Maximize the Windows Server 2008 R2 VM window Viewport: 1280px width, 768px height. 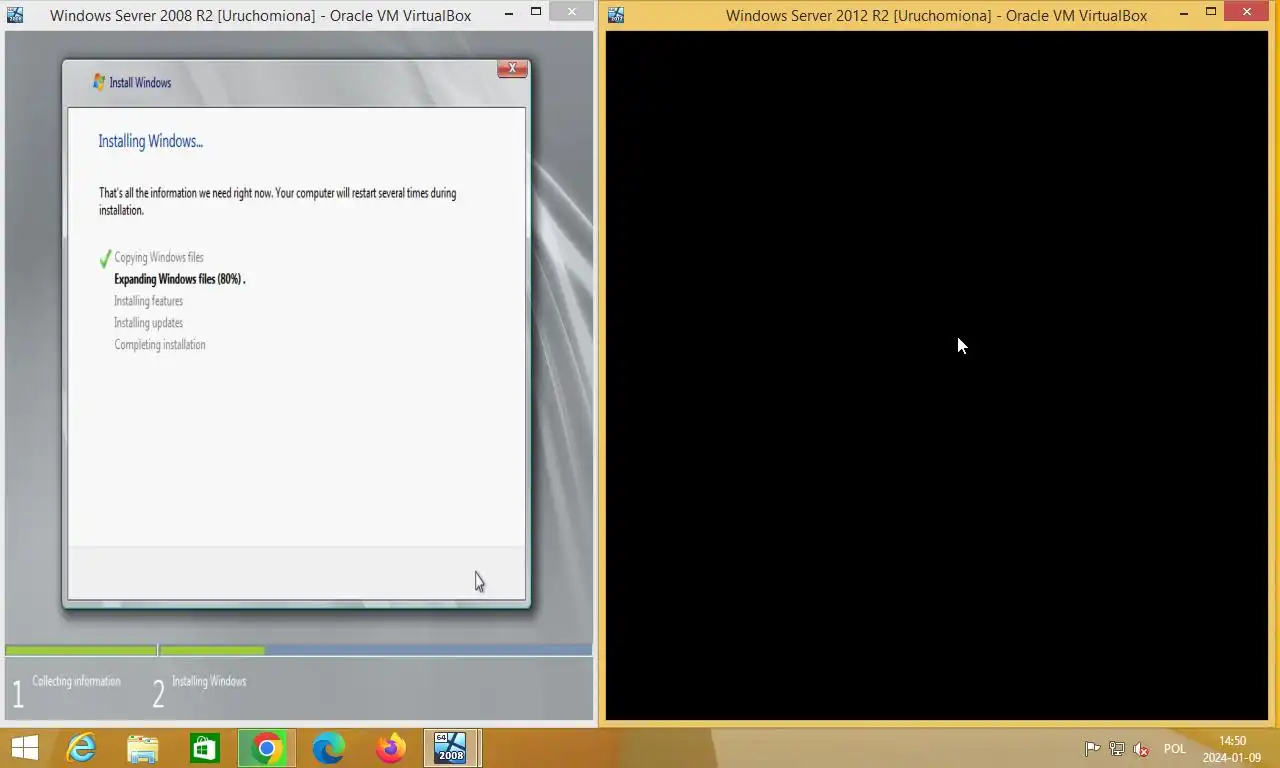coord(536,12)
